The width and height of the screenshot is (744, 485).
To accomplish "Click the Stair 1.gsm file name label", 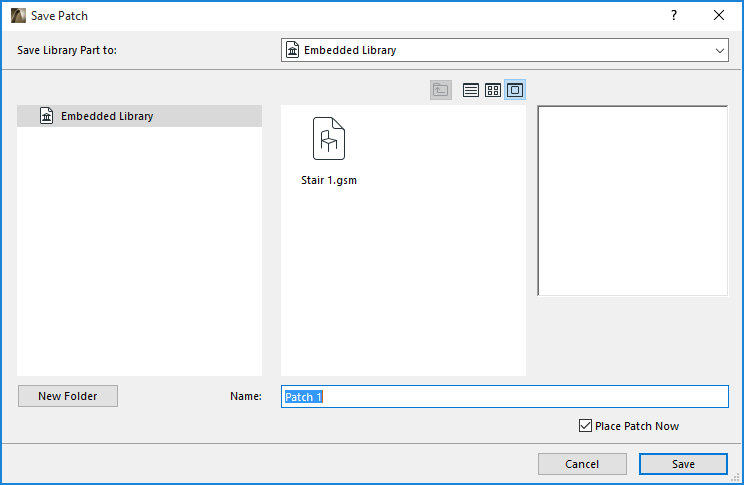I will 329,180.
